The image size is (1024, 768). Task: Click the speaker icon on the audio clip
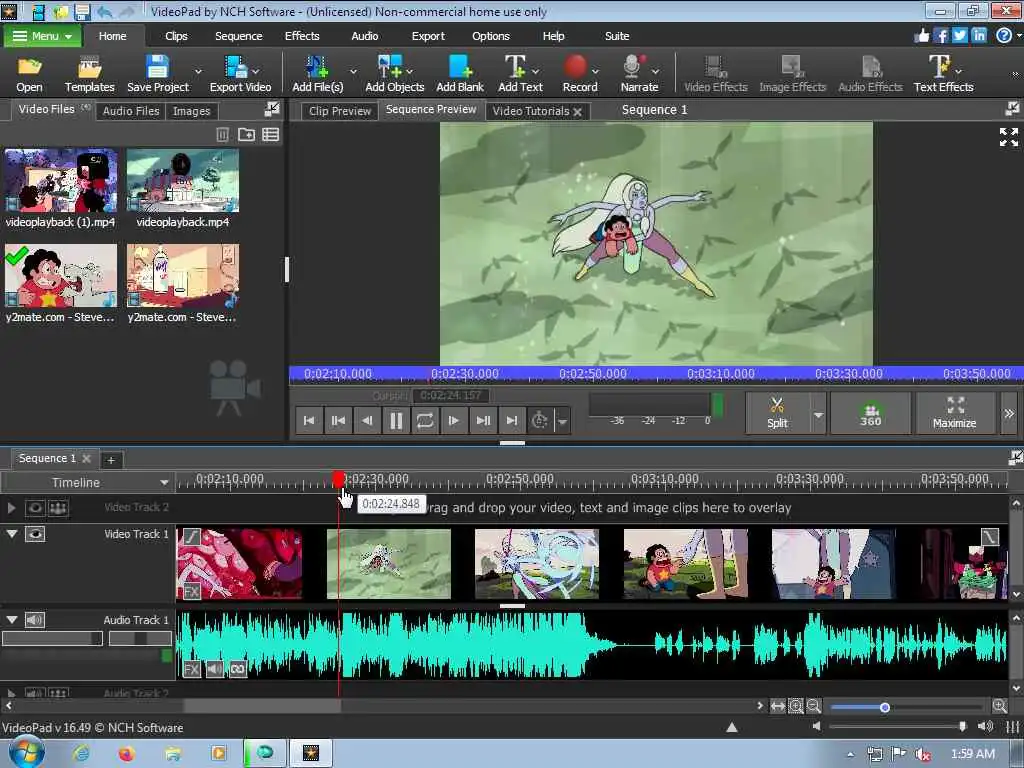coord(215,669)
